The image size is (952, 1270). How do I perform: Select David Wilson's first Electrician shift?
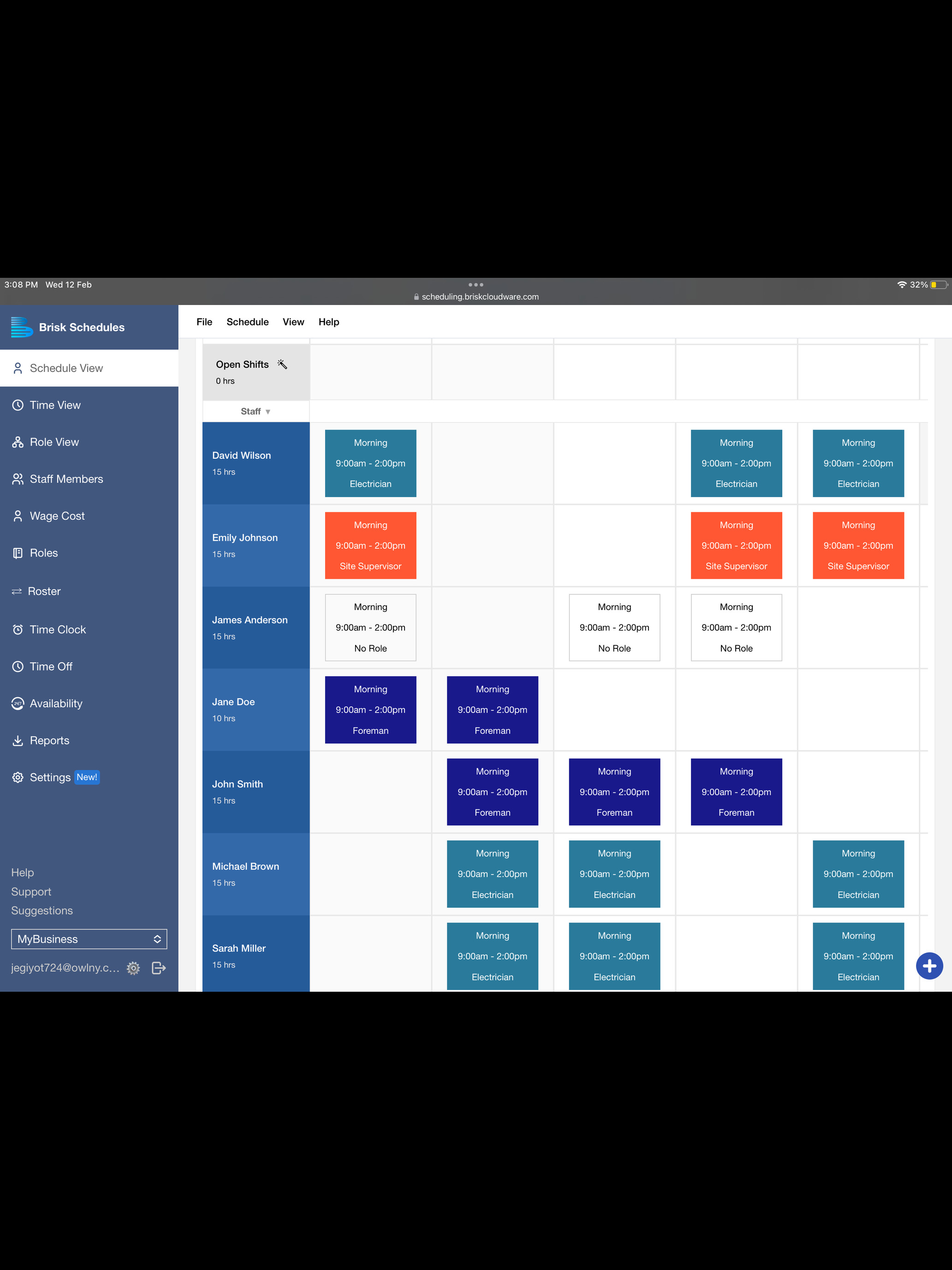click(x=370, y=463)
